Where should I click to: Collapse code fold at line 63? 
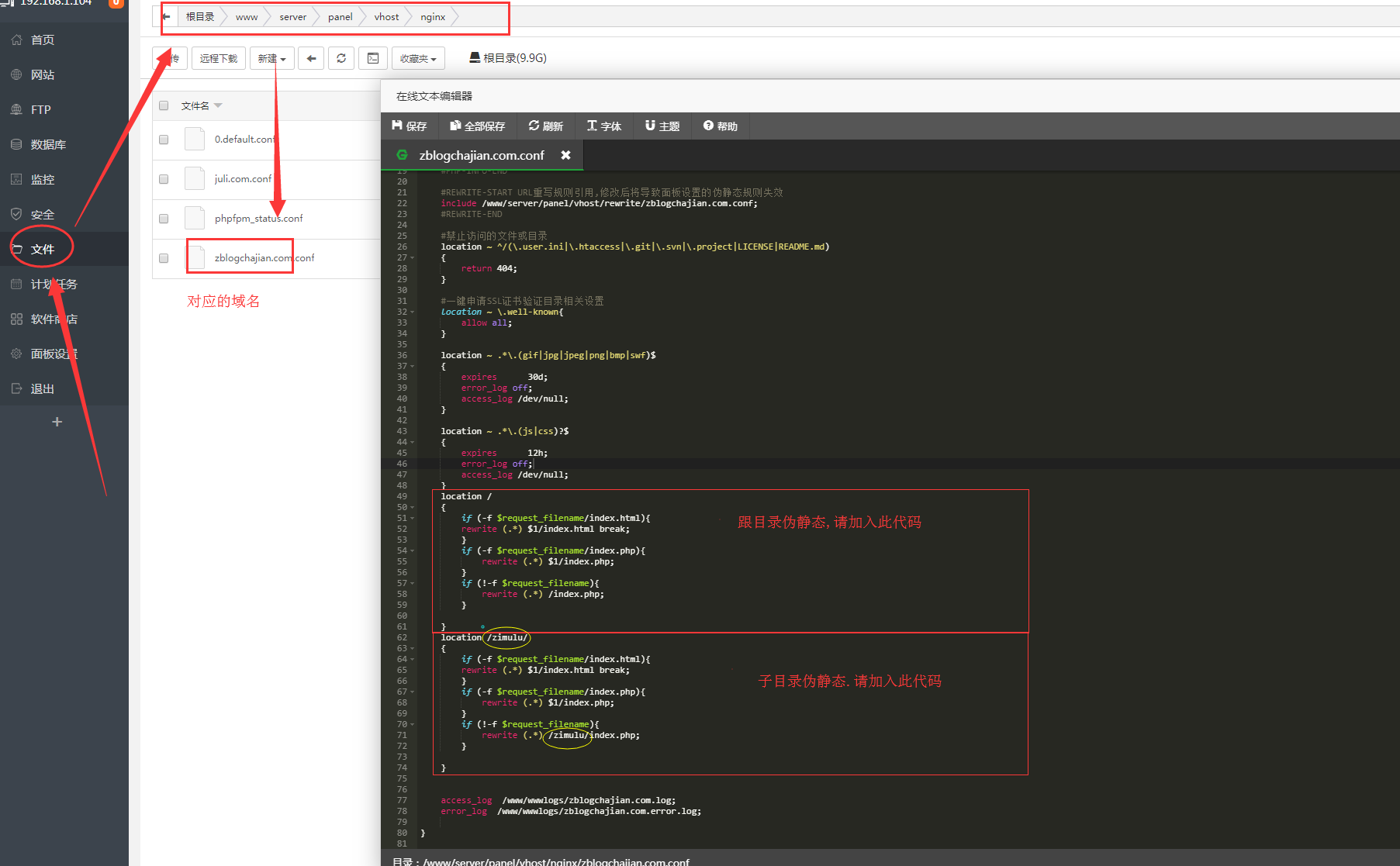pos(413,649)
